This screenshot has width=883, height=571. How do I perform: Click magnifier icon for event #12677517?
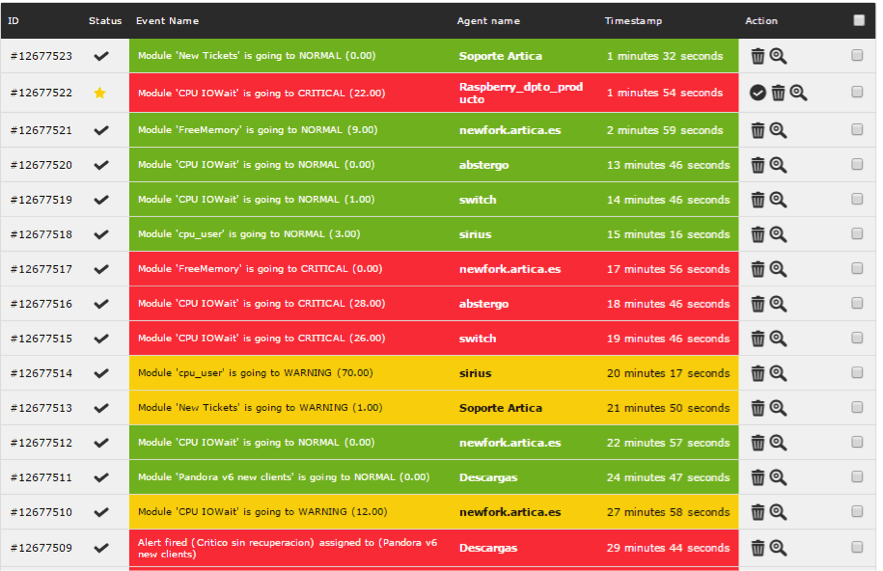click(x=778, y=270)
